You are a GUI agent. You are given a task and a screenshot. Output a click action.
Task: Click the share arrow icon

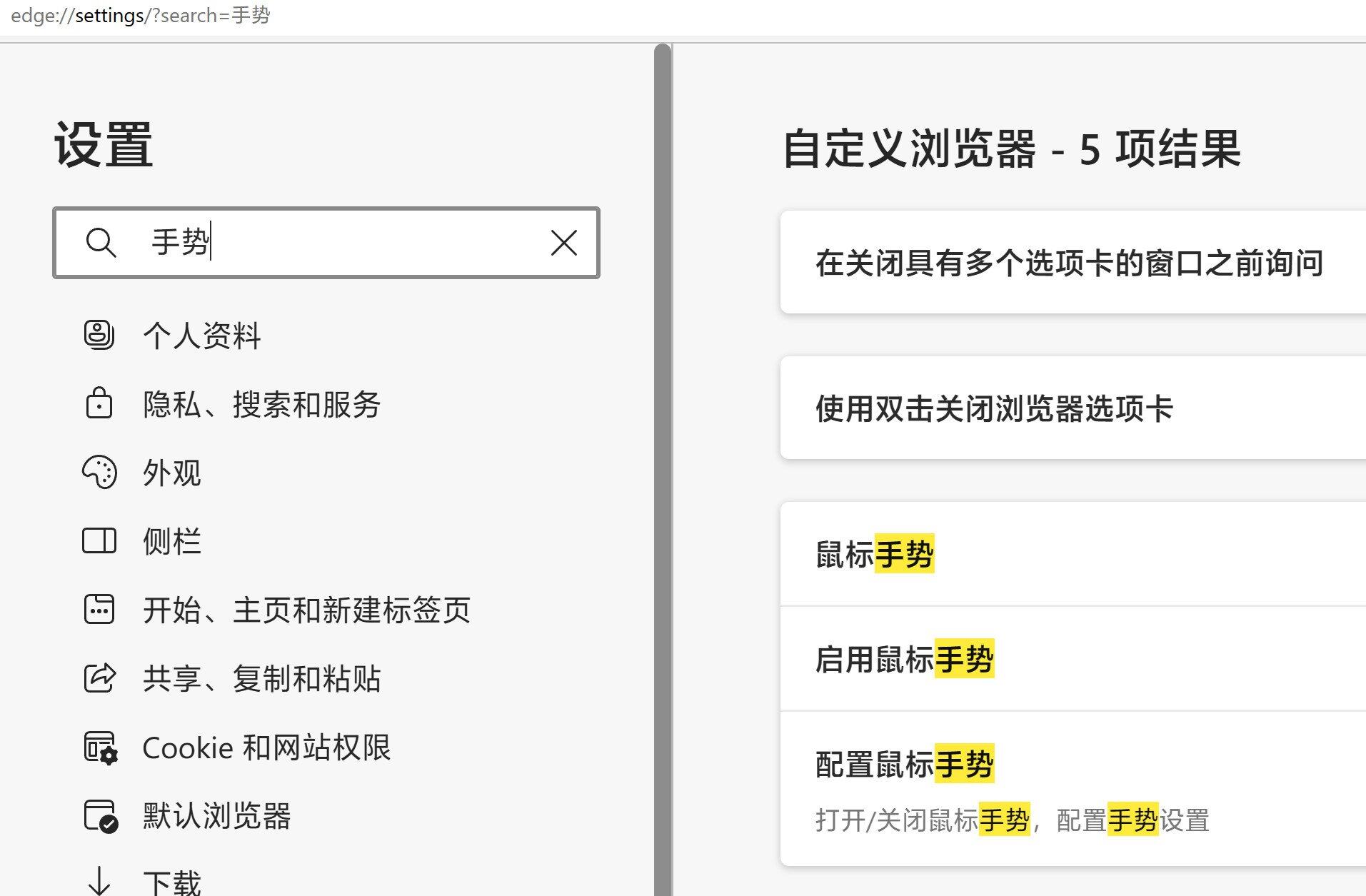[x=99, y=678]
